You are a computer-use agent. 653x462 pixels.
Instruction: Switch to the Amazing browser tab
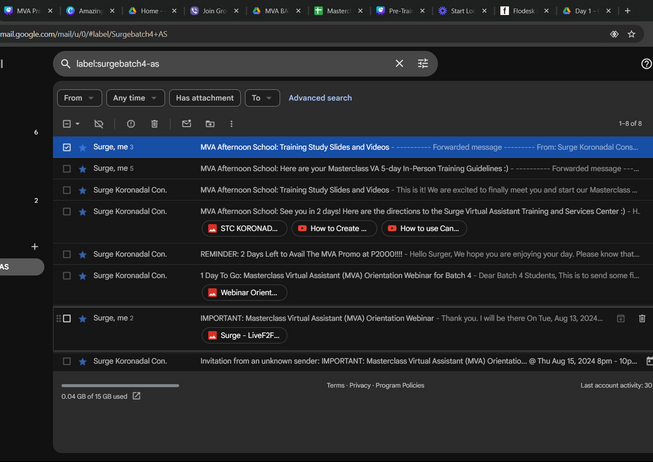pos(91,11)
